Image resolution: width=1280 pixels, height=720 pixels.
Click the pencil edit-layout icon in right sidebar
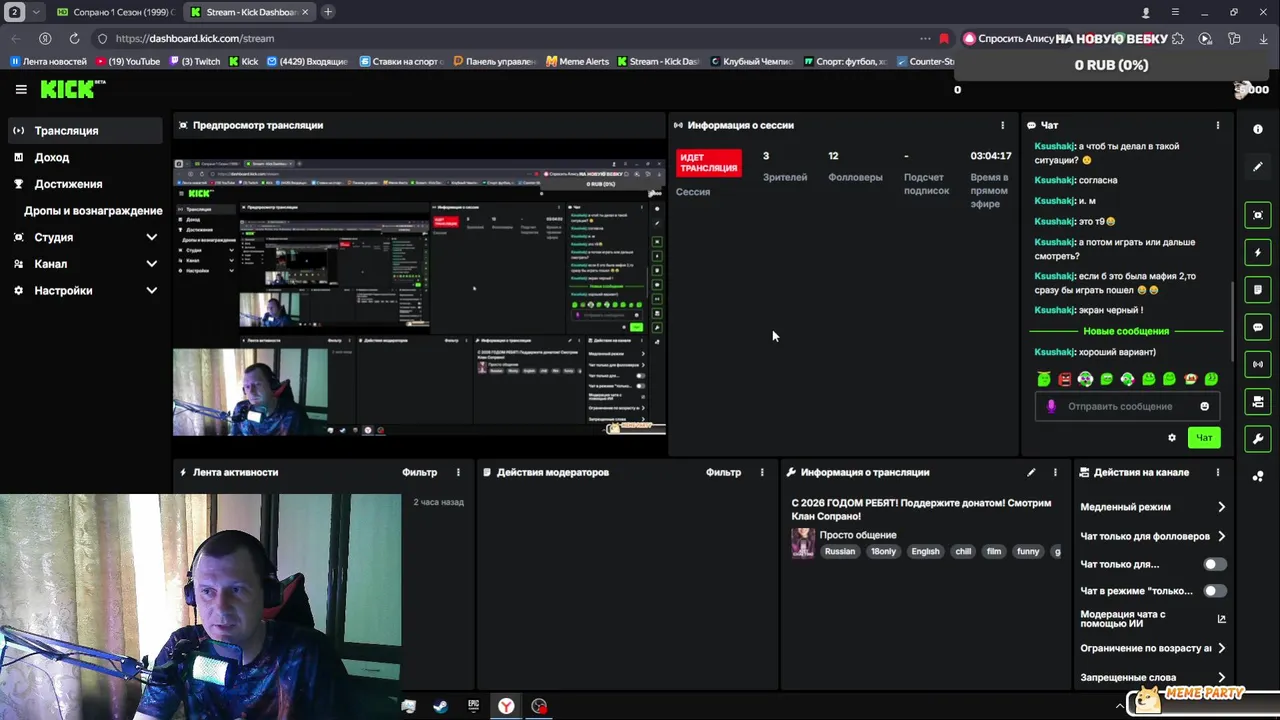coord(1258,166)
